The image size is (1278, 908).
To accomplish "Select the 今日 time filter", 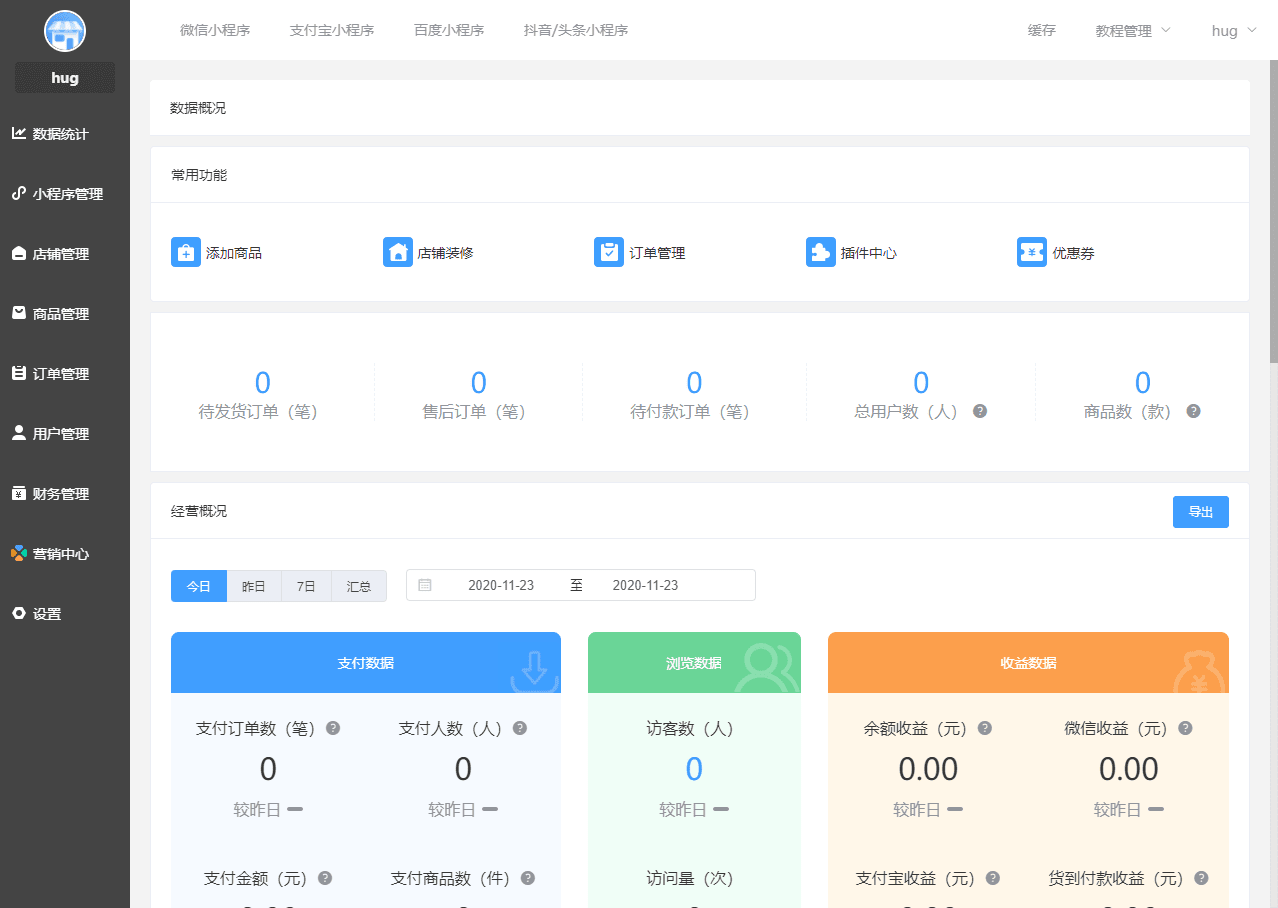I will (199, 586).
